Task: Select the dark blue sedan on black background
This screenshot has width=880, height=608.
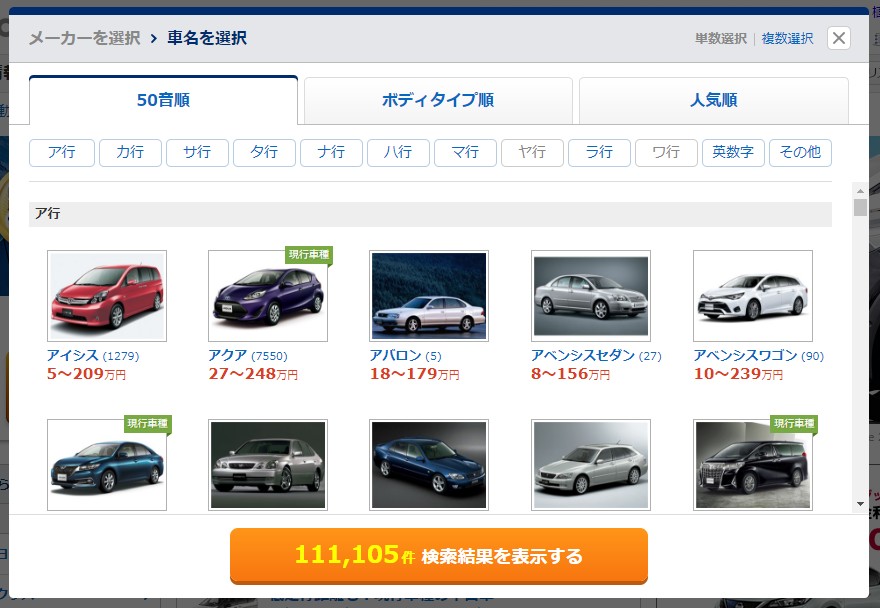Action: click(x=429, y=465)
